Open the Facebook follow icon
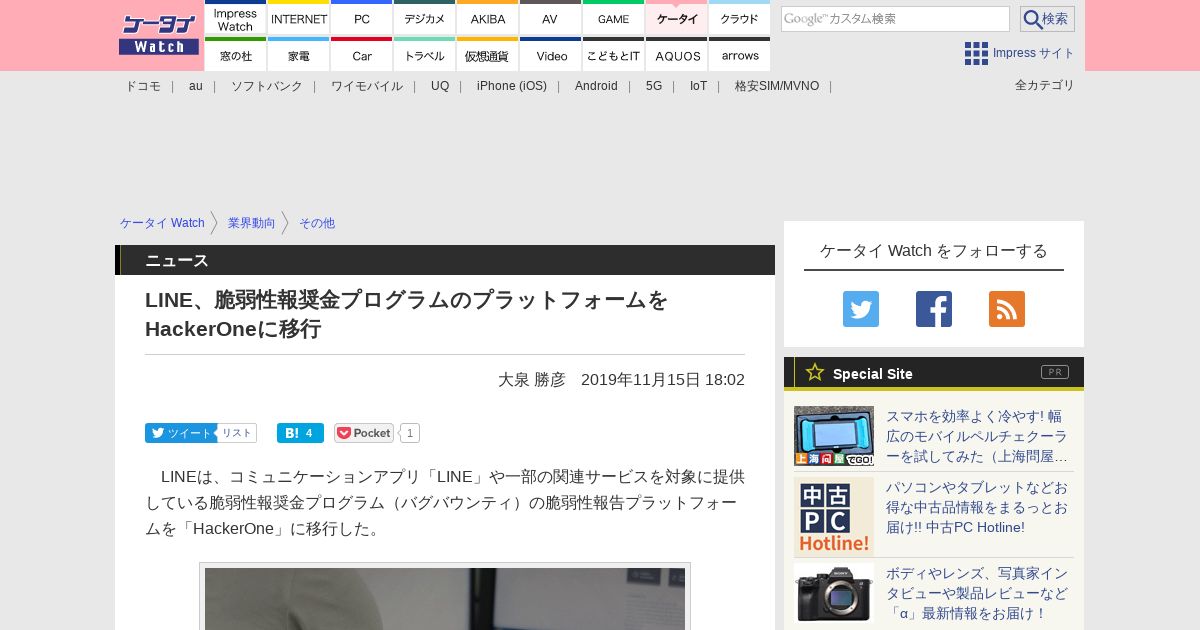Screen dimensions: 1200x630 [x=934, y=309]
